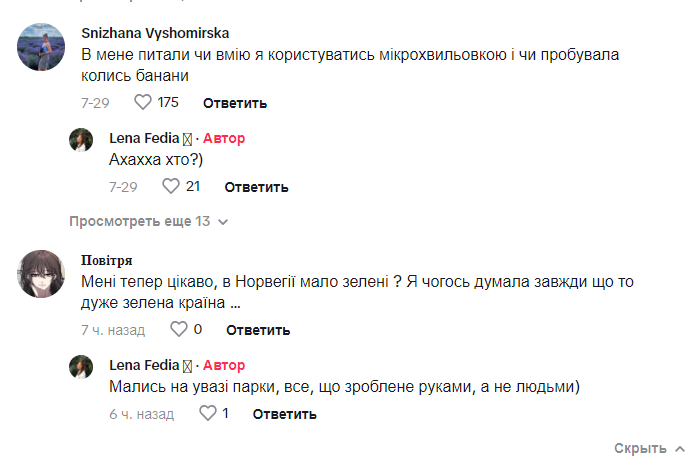Viewport: 691px width, 467px height.
Task: Reply to Snizhana Vyshomirska's comment
Action: (235, 103)
